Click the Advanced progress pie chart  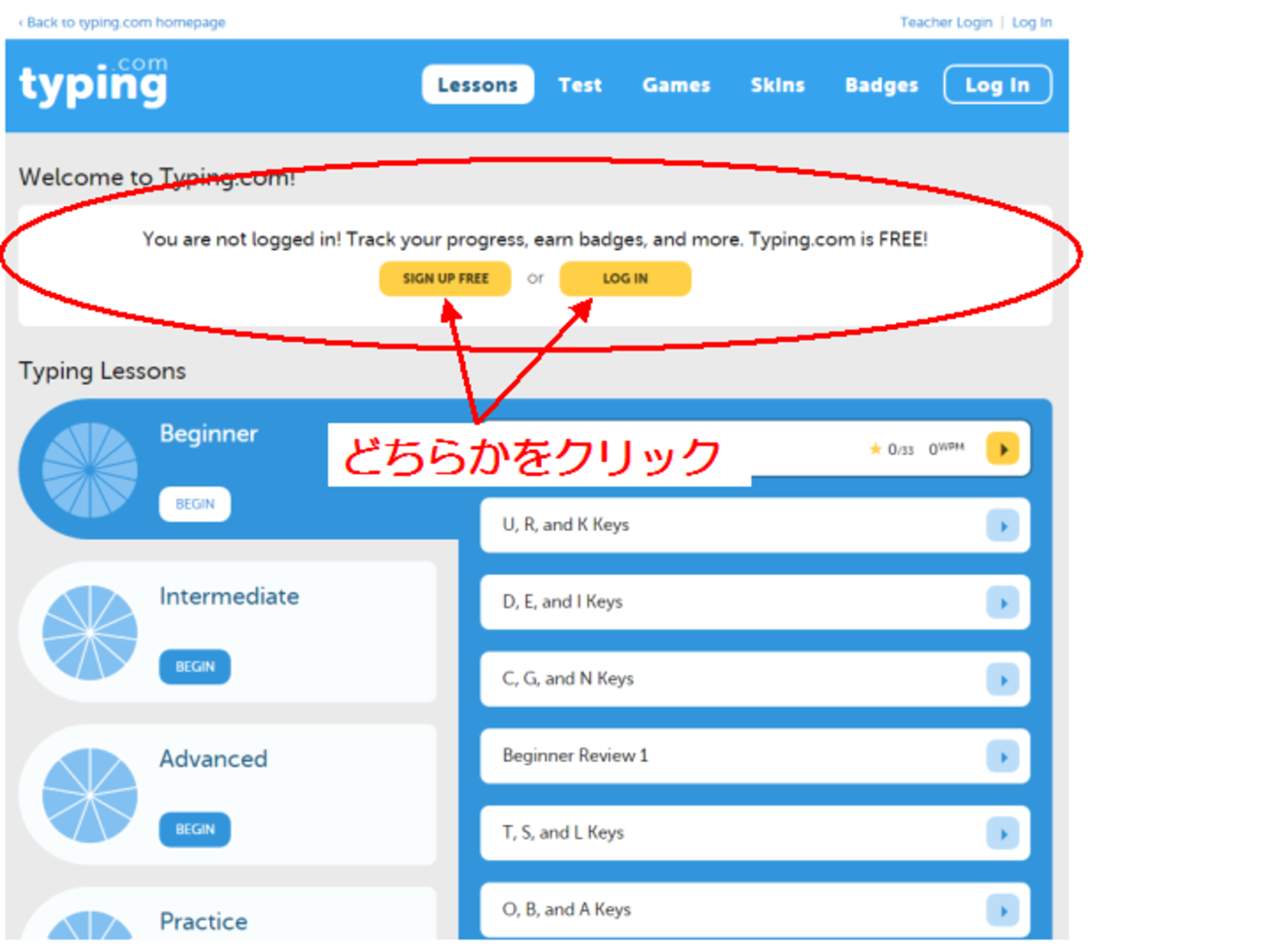pyautogui.click(x=90, y=796)
